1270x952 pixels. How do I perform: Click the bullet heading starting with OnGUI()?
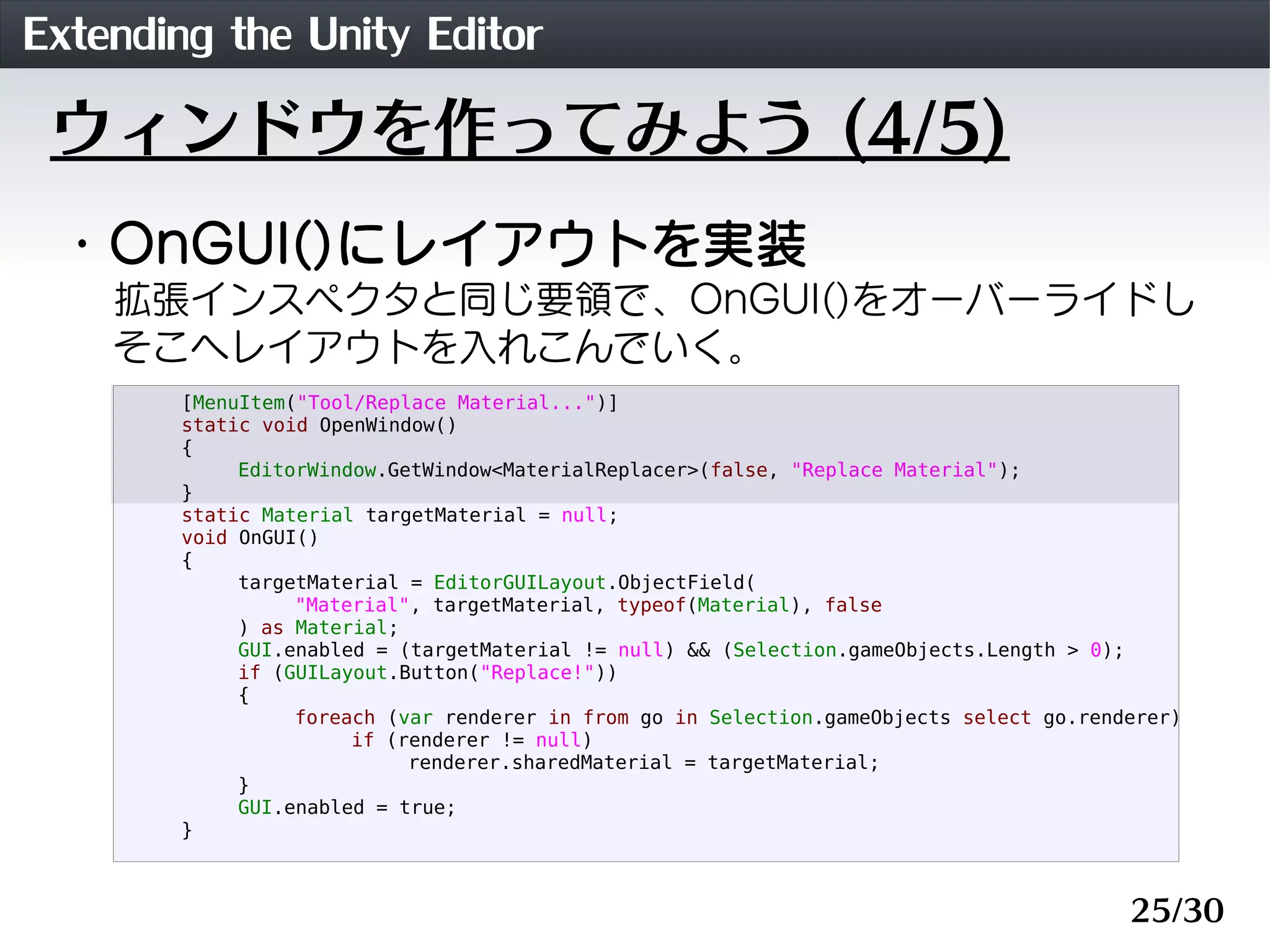click(x=458, y=244)
